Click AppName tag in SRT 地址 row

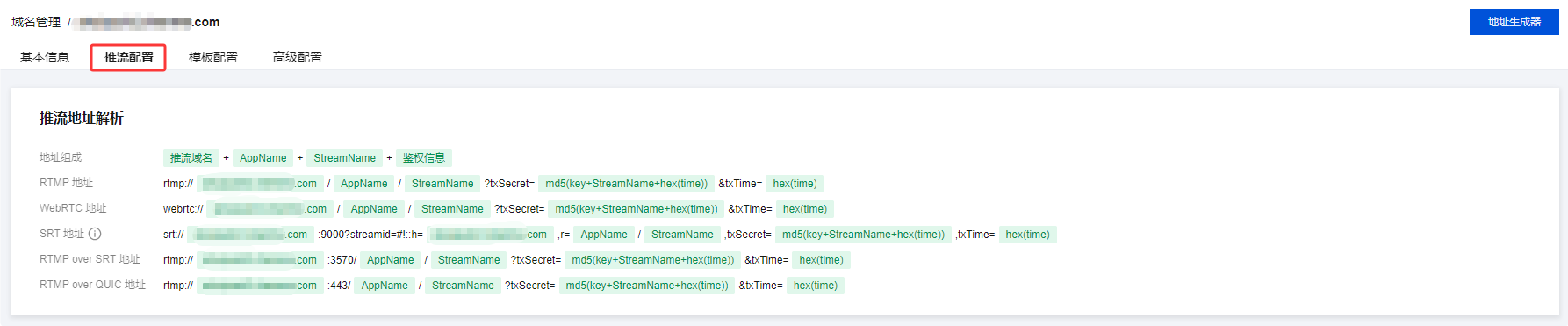pyautogui.click(x=604, y=235)
